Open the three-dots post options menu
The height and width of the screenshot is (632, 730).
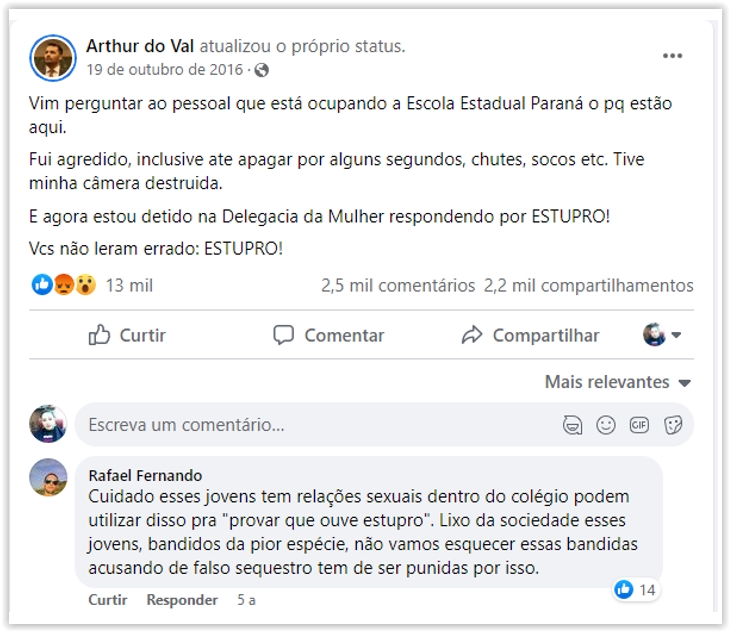(x=673, y=56)
